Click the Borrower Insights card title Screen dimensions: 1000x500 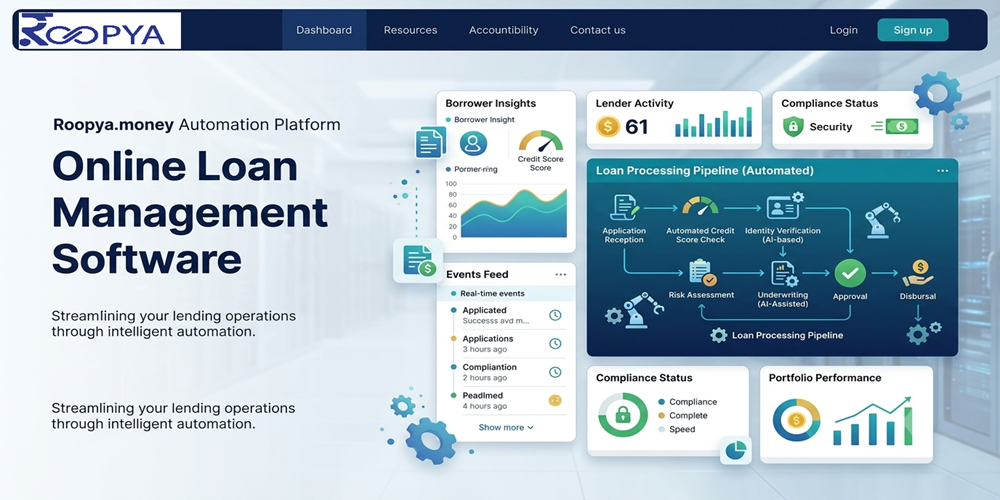click(490, 103)
